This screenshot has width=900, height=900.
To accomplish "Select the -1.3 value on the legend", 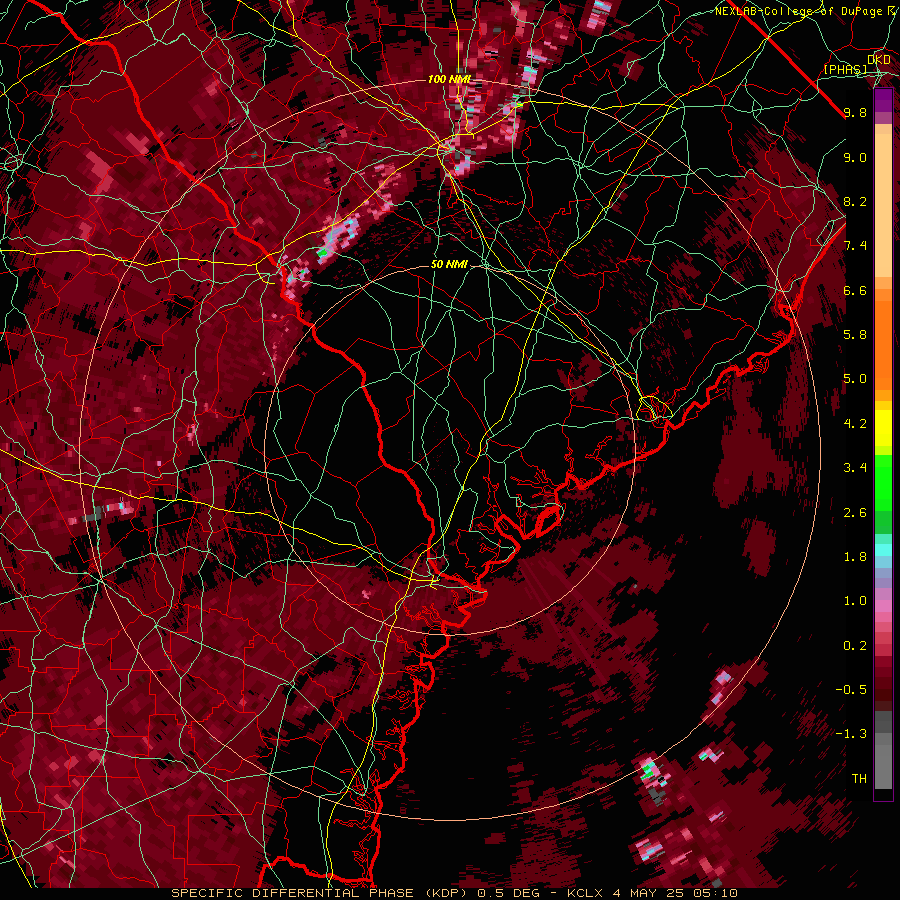I will (851, 734).
